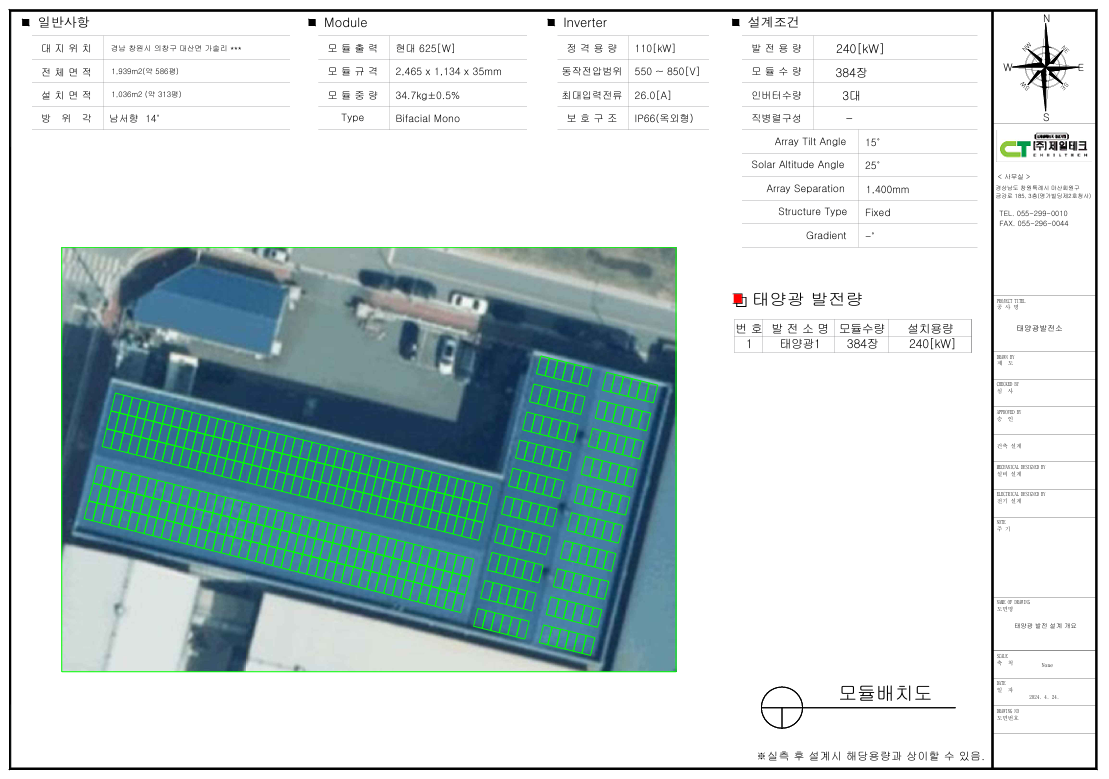
Task: Click the CT 제일테크 company logo
Action: pos(1046,148)
